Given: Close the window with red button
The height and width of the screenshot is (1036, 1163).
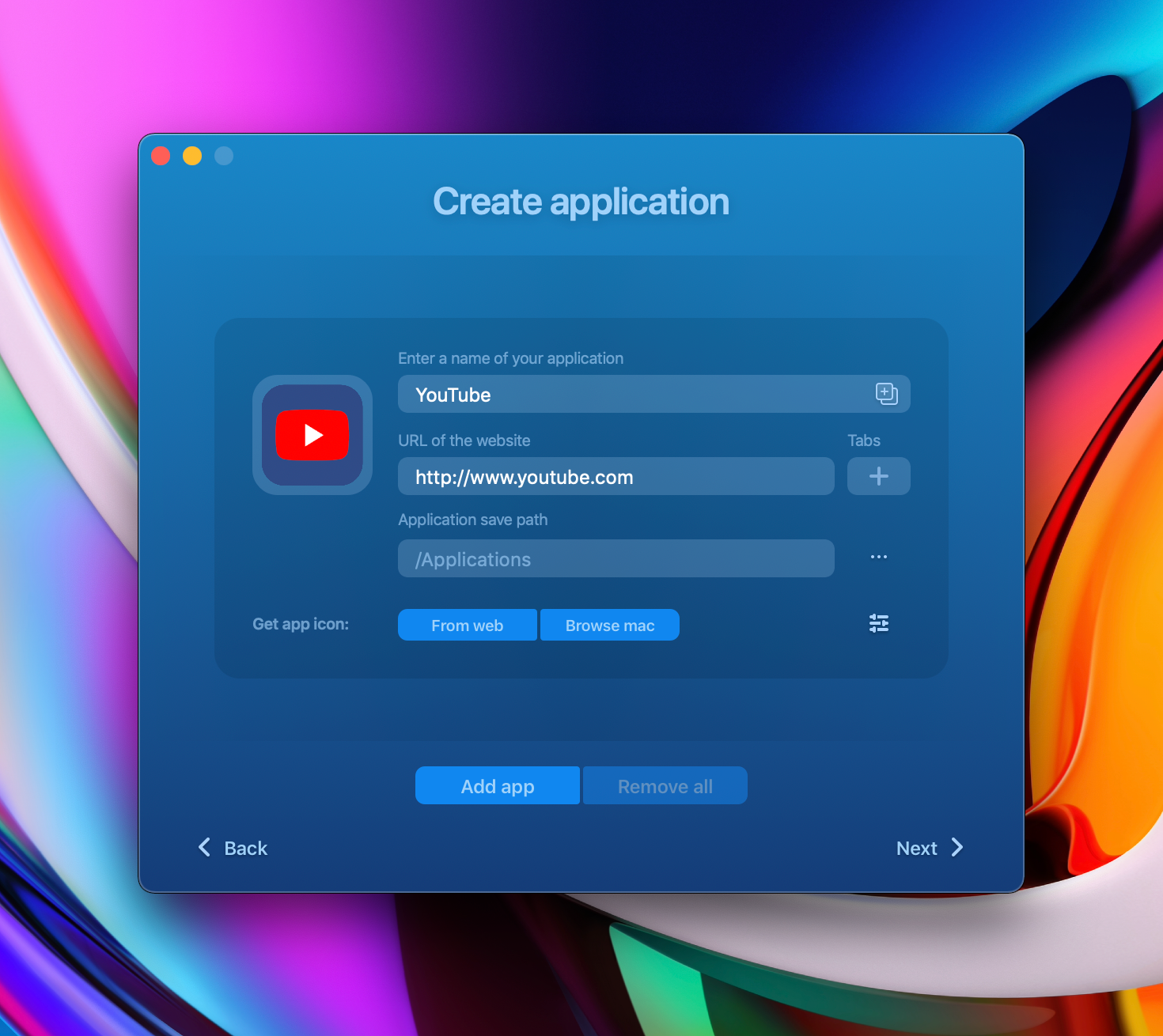Looking at the screenshot, I should (161, 156).
